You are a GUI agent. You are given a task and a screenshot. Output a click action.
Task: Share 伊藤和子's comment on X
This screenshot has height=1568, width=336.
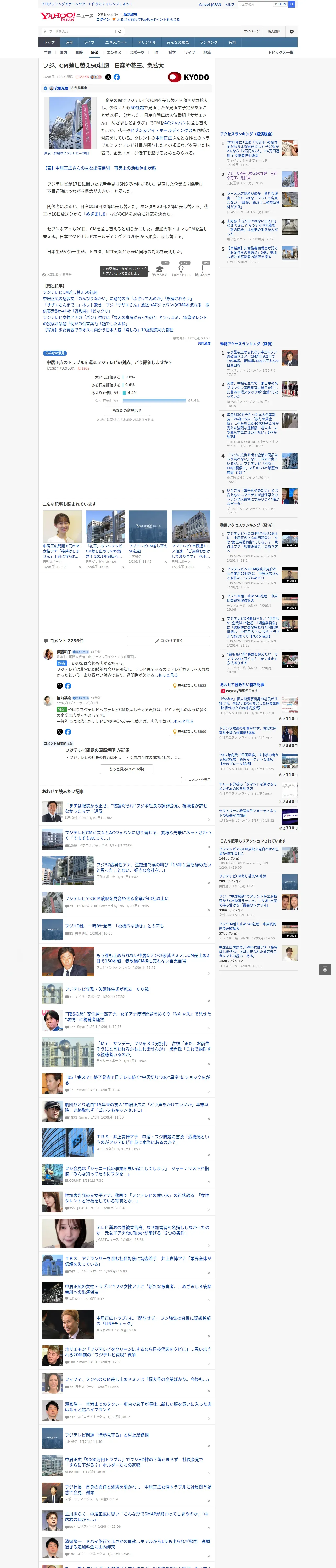60,685
